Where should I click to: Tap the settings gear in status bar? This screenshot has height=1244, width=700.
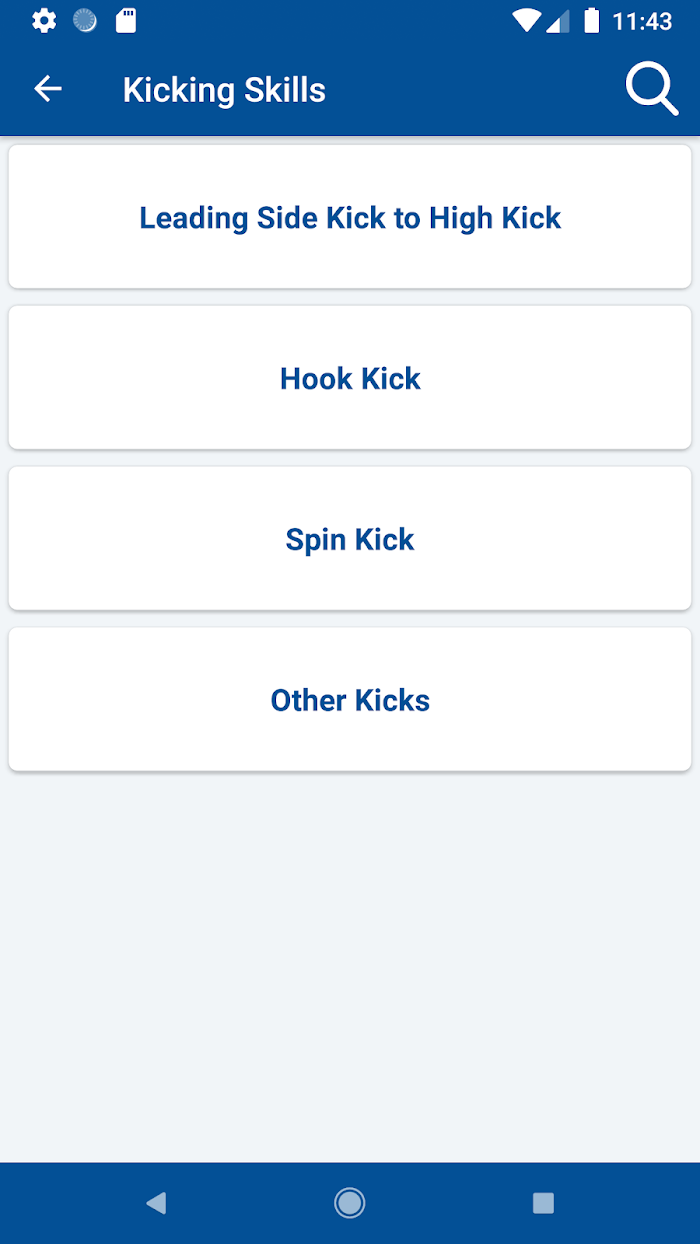coord(44,20)
